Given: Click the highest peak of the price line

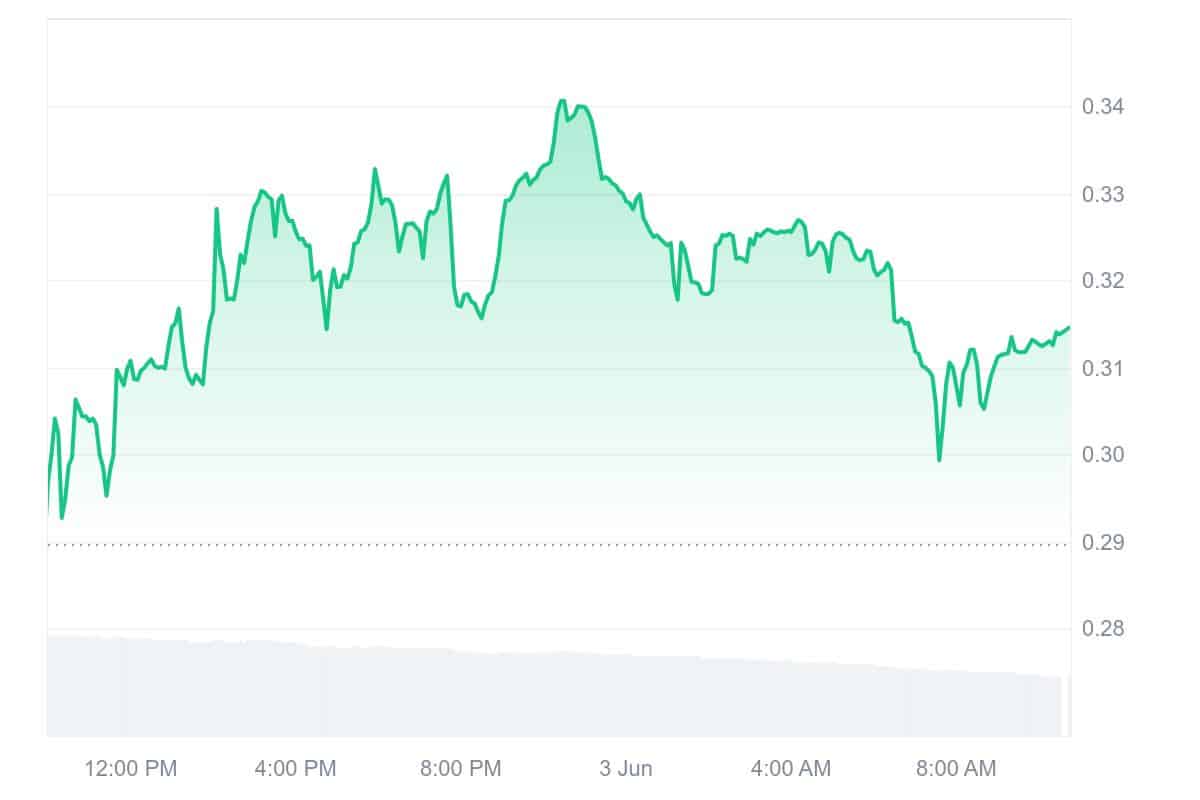Looking at the screenshot, I should pyautogui.click(x=562, y=100).
